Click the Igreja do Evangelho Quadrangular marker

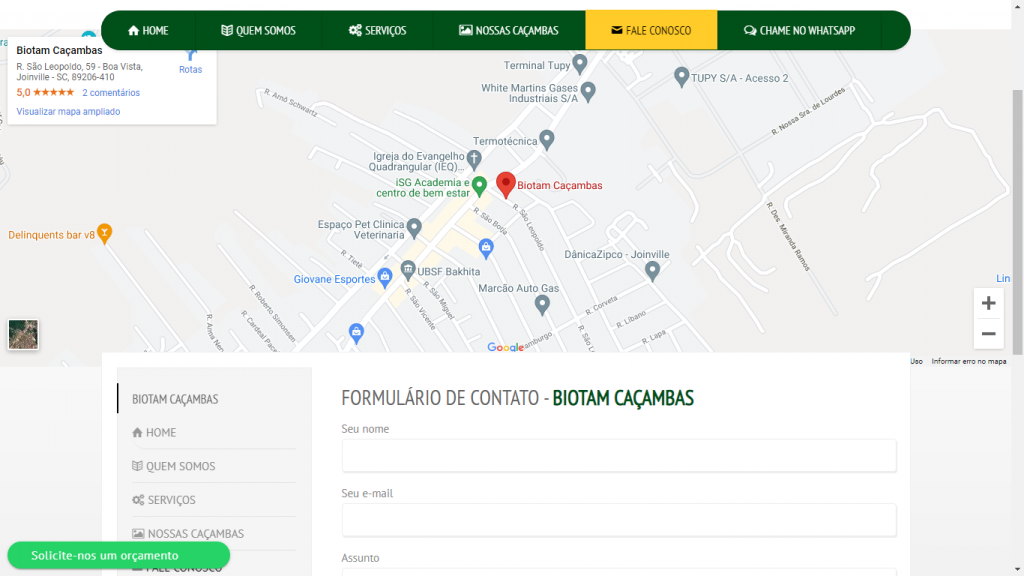(x=474, y=159)
